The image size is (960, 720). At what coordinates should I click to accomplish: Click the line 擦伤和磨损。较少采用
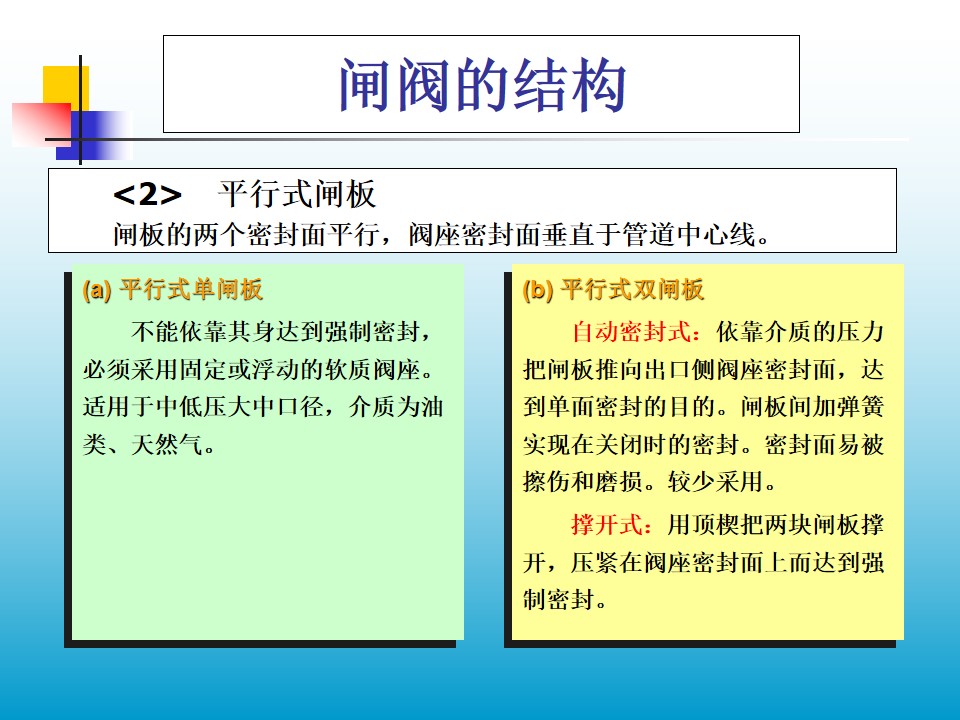(x=650, y=483)
